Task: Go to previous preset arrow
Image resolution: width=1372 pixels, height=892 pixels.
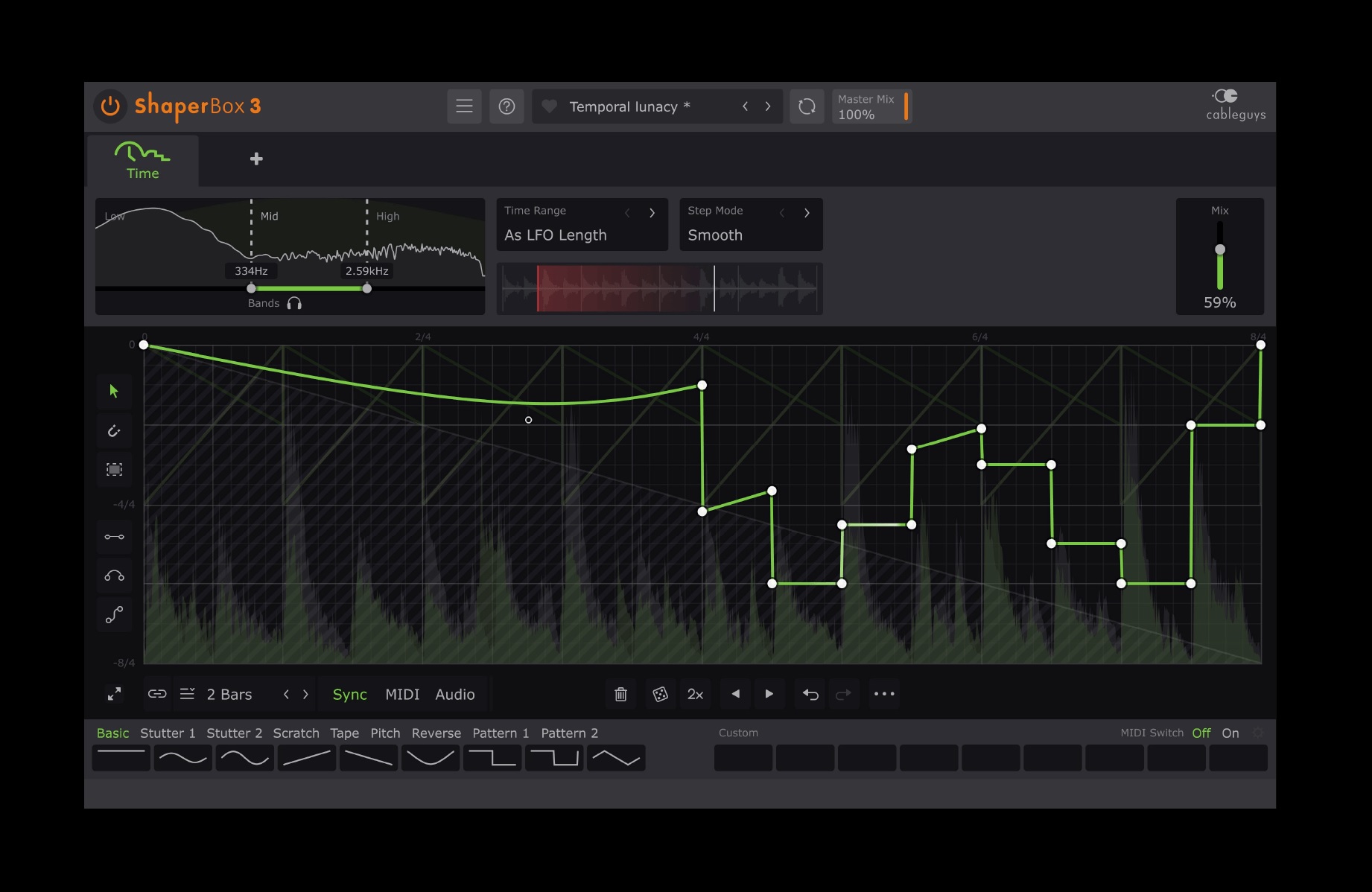Action: pos(745,106)
